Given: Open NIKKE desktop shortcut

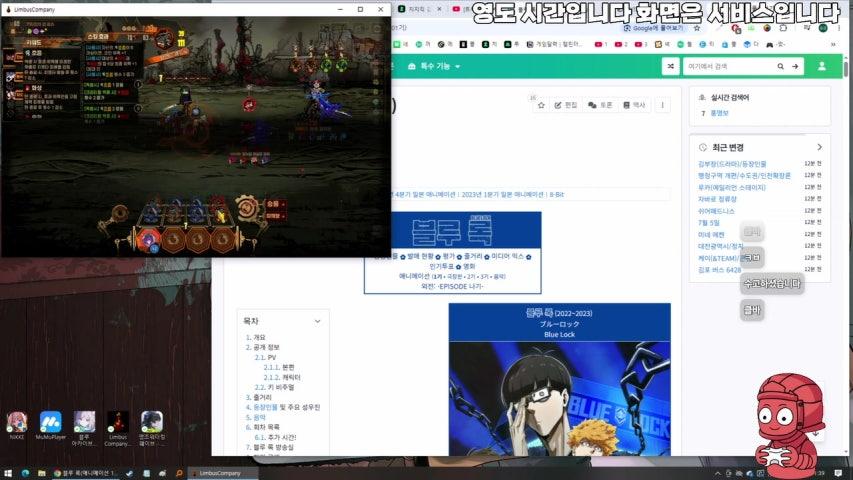Looking at the screenshot, I should click(x=17, y=428).
